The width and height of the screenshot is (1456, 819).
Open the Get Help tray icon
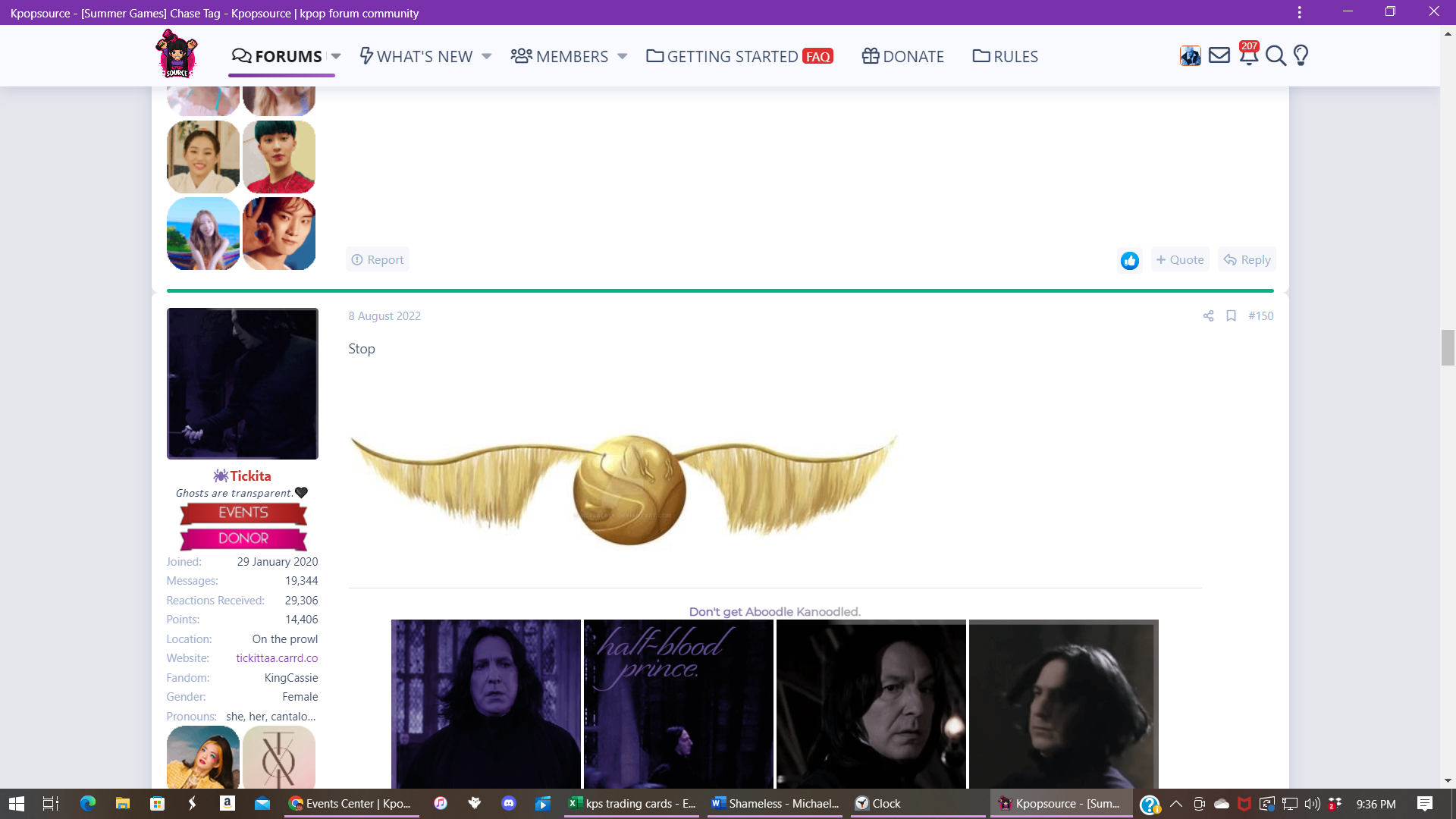tap(1150, 804)
